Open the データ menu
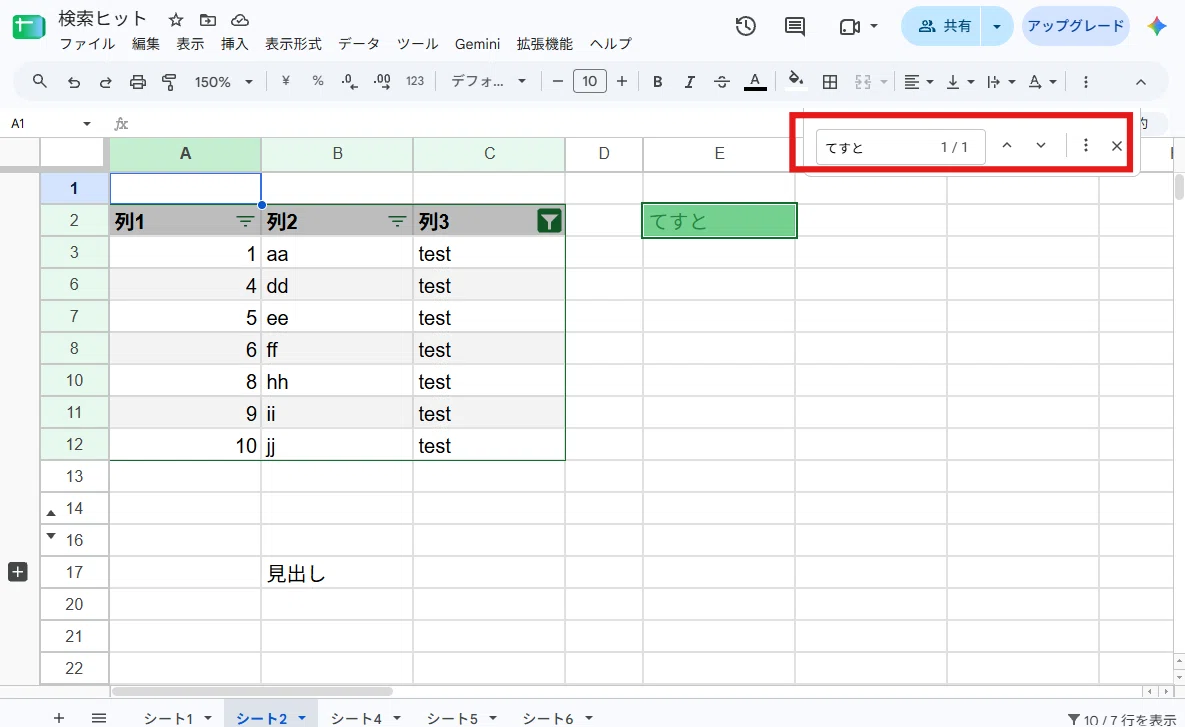 (x=359, y=44)
